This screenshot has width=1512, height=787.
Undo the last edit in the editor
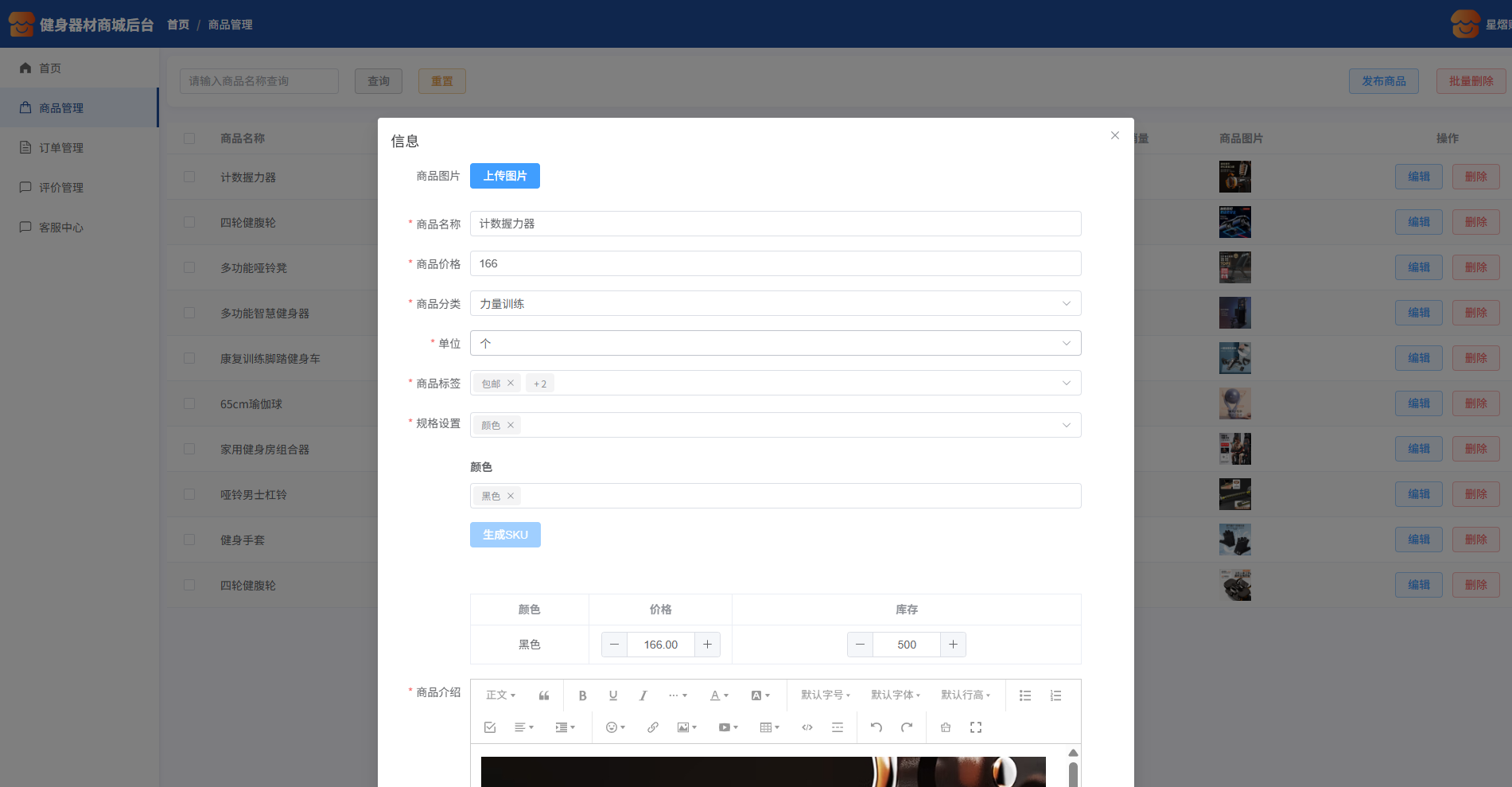pos(876,727)
